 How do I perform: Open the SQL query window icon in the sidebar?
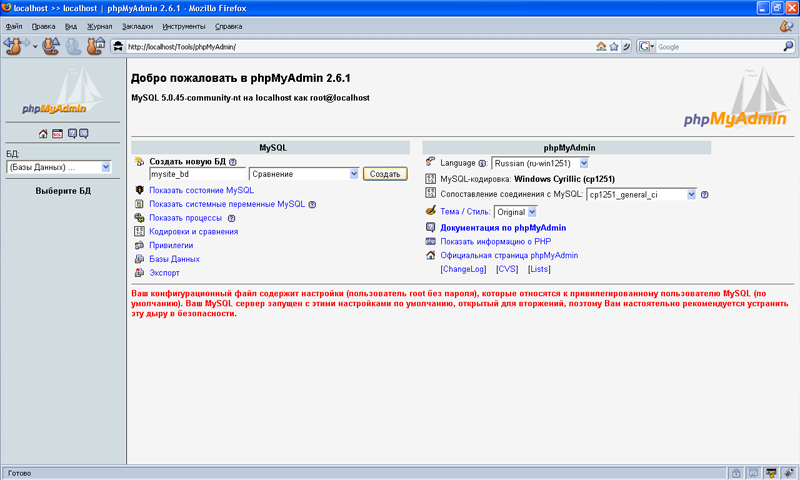(58, 134)
